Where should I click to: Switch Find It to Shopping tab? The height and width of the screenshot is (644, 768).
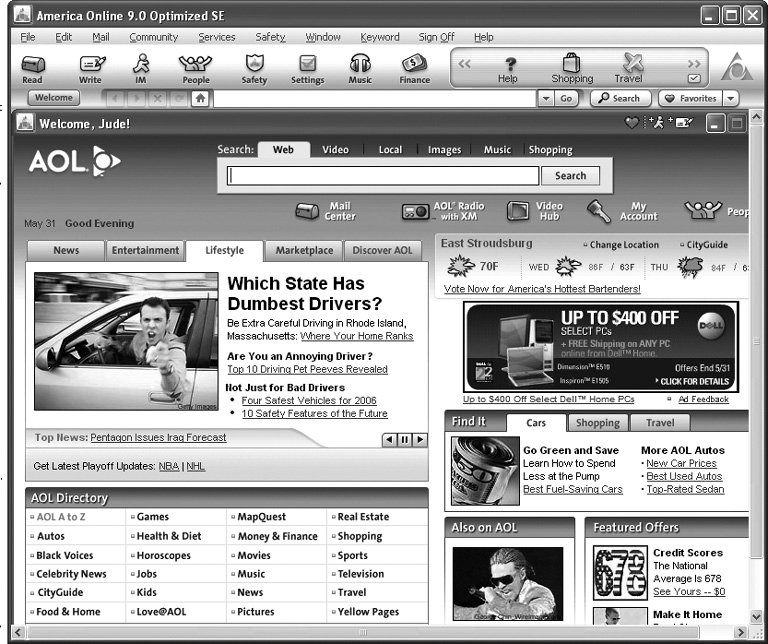point(598,423)
